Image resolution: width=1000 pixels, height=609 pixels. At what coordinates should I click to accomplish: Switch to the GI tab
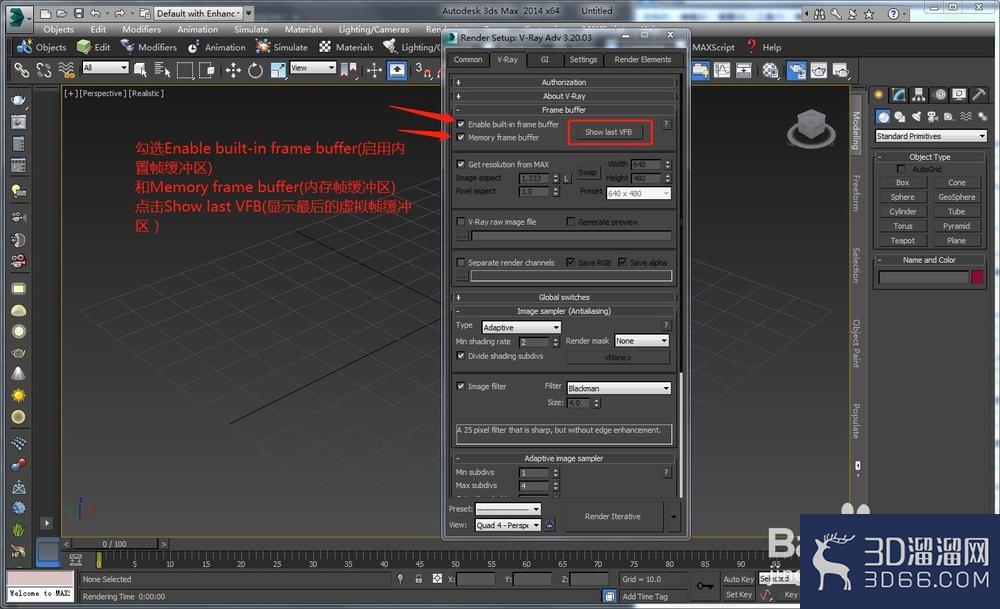pyautogui.click(x=545, y=59)
